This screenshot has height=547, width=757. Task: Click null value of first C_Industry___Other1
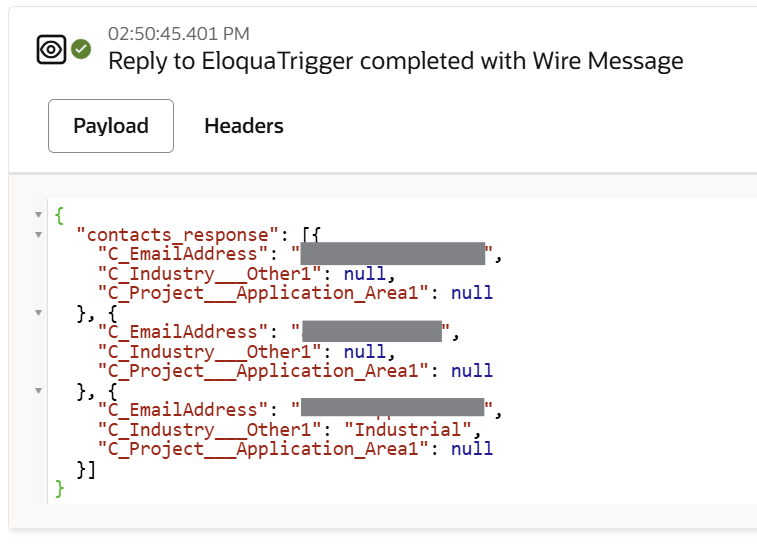[x=365, y=274]
